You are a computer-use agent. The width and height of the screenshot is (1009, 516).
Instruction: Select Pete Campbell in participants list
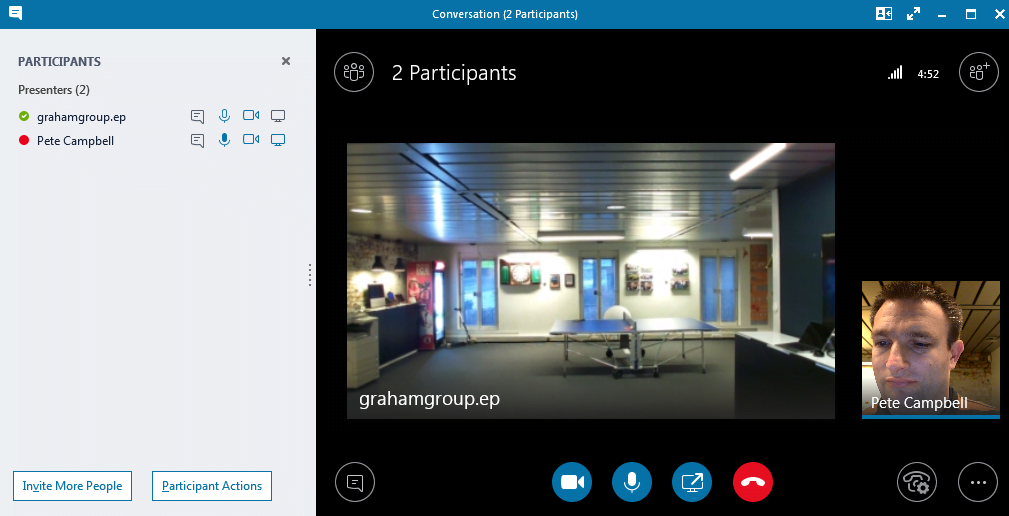coord(75,140)
